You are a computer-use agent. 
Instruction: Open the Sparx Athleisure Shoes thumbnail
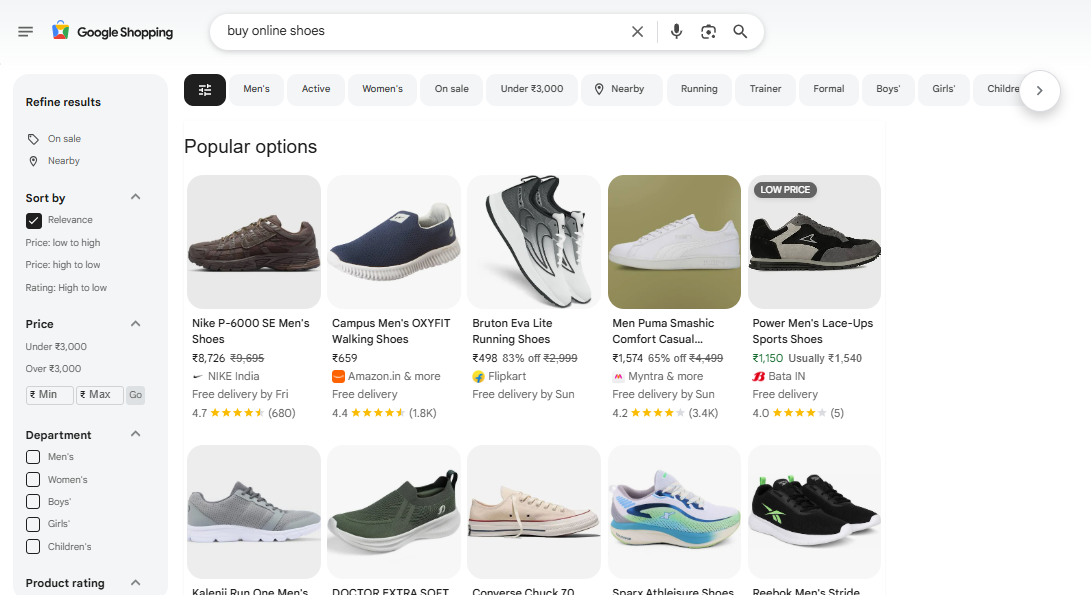pyautogui.click(x=674, y=512)
